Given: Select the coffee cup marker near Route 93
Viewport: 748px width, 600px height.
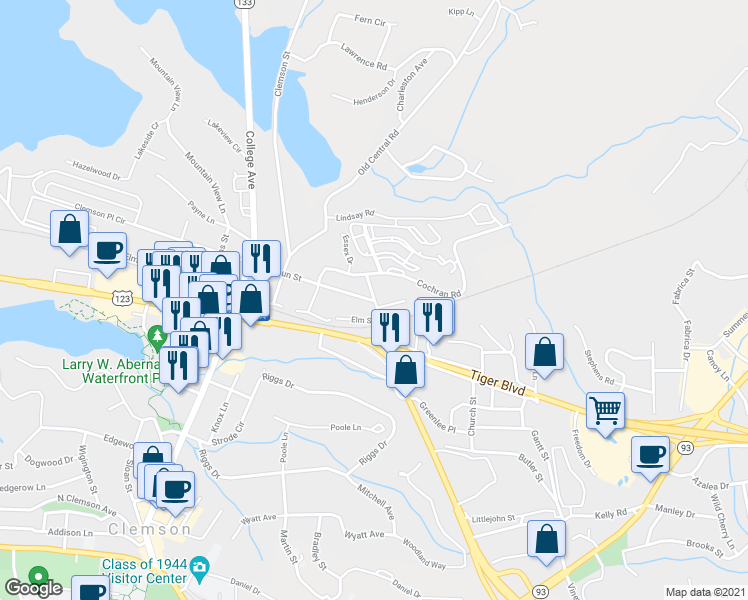Looking at the screenshot, I should click(650, 456).
